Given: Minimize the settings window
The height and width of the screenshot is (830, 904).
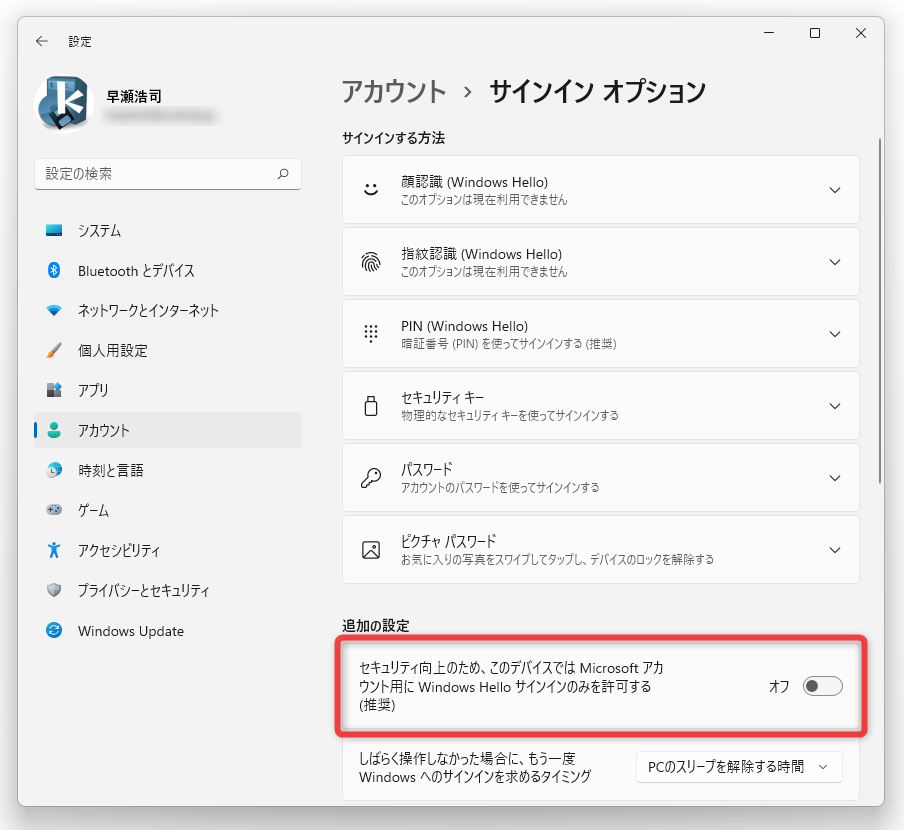Looking at the screenshot, I should (x=769, y=33).
